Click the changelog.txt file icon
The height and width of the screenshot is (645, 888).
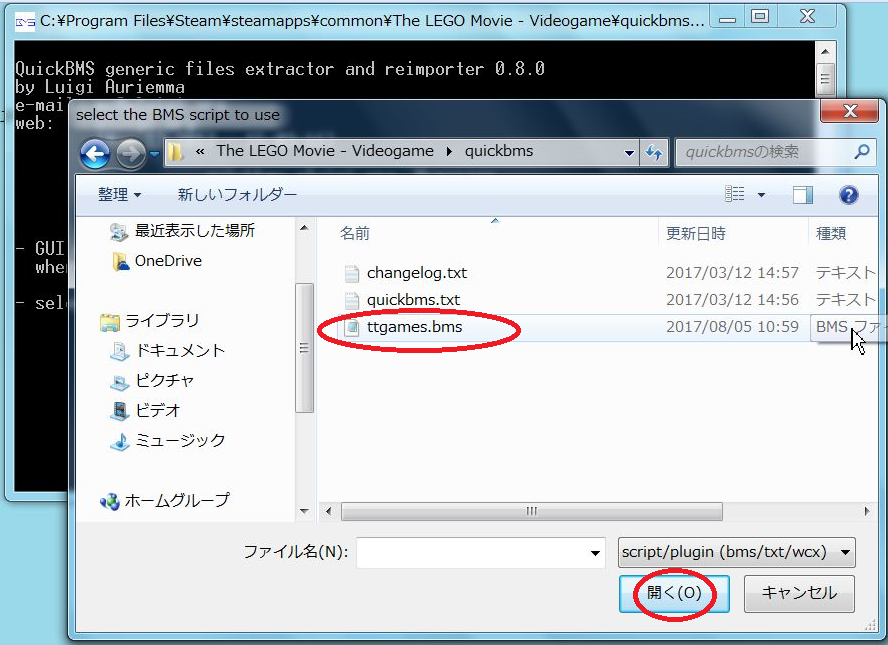[352, 274]
